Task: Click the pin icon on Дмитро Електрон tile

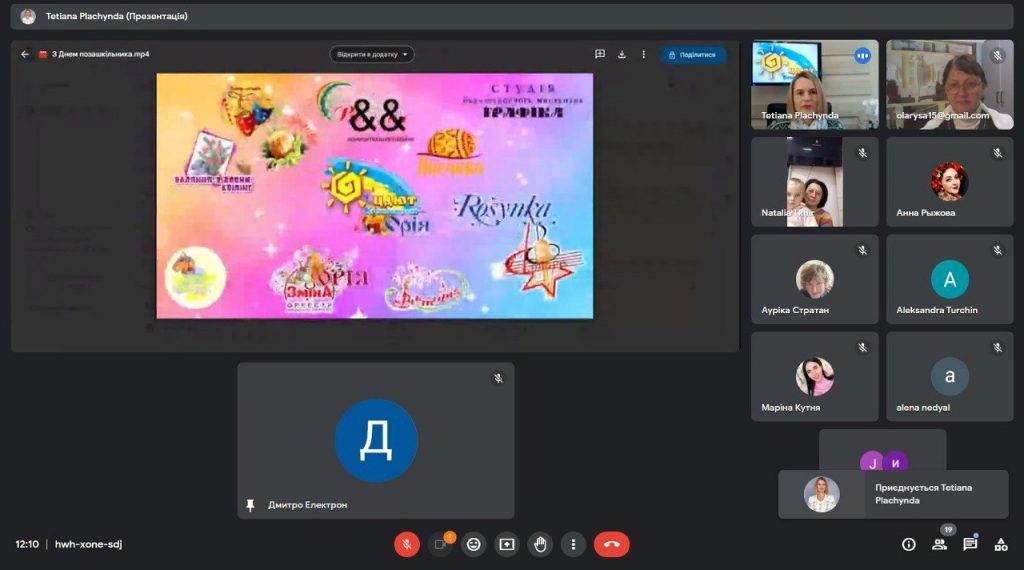Action: click(x=250, y=505)
